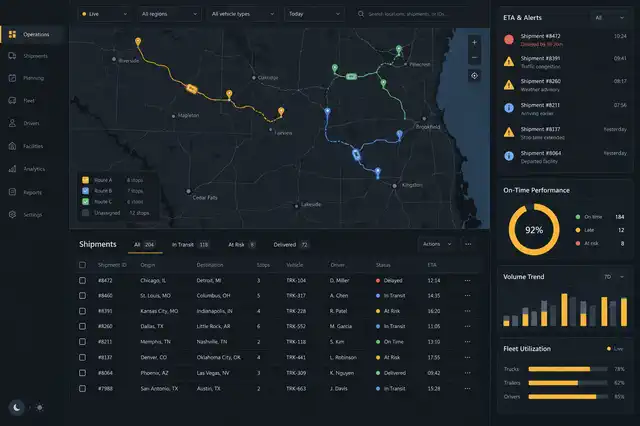Switch to the All shipments tab
The width and height of the screenshot is (640, 426).
(144, 245)
